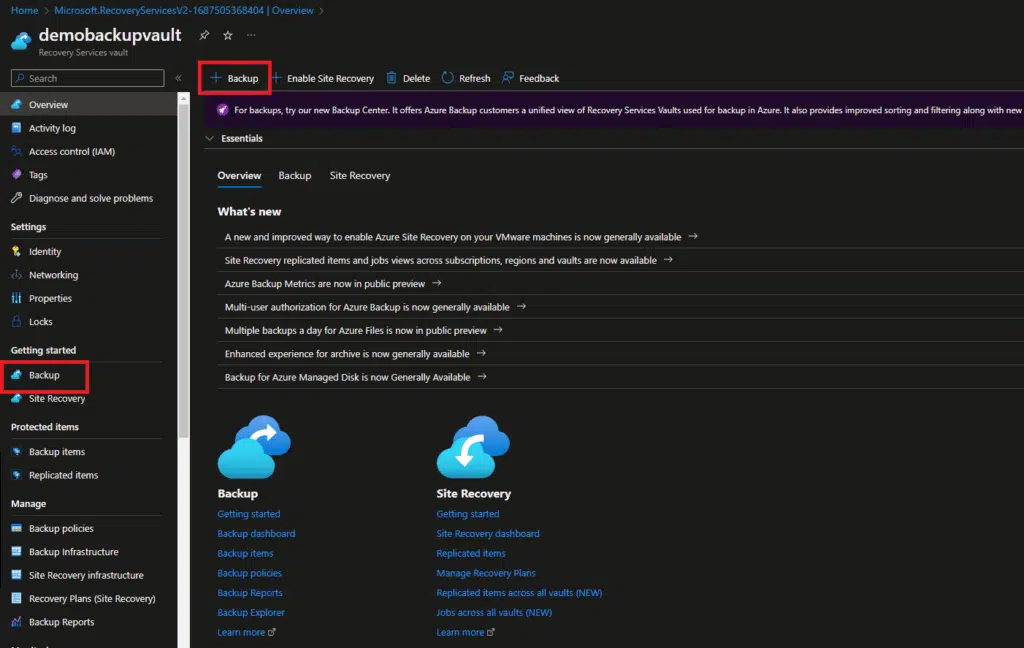The height and width of the screenshot is (648, 1024).
Task: Open Jobs across all vaults (NEW) link
Action: pyautogui.click(x=494, y=613)
